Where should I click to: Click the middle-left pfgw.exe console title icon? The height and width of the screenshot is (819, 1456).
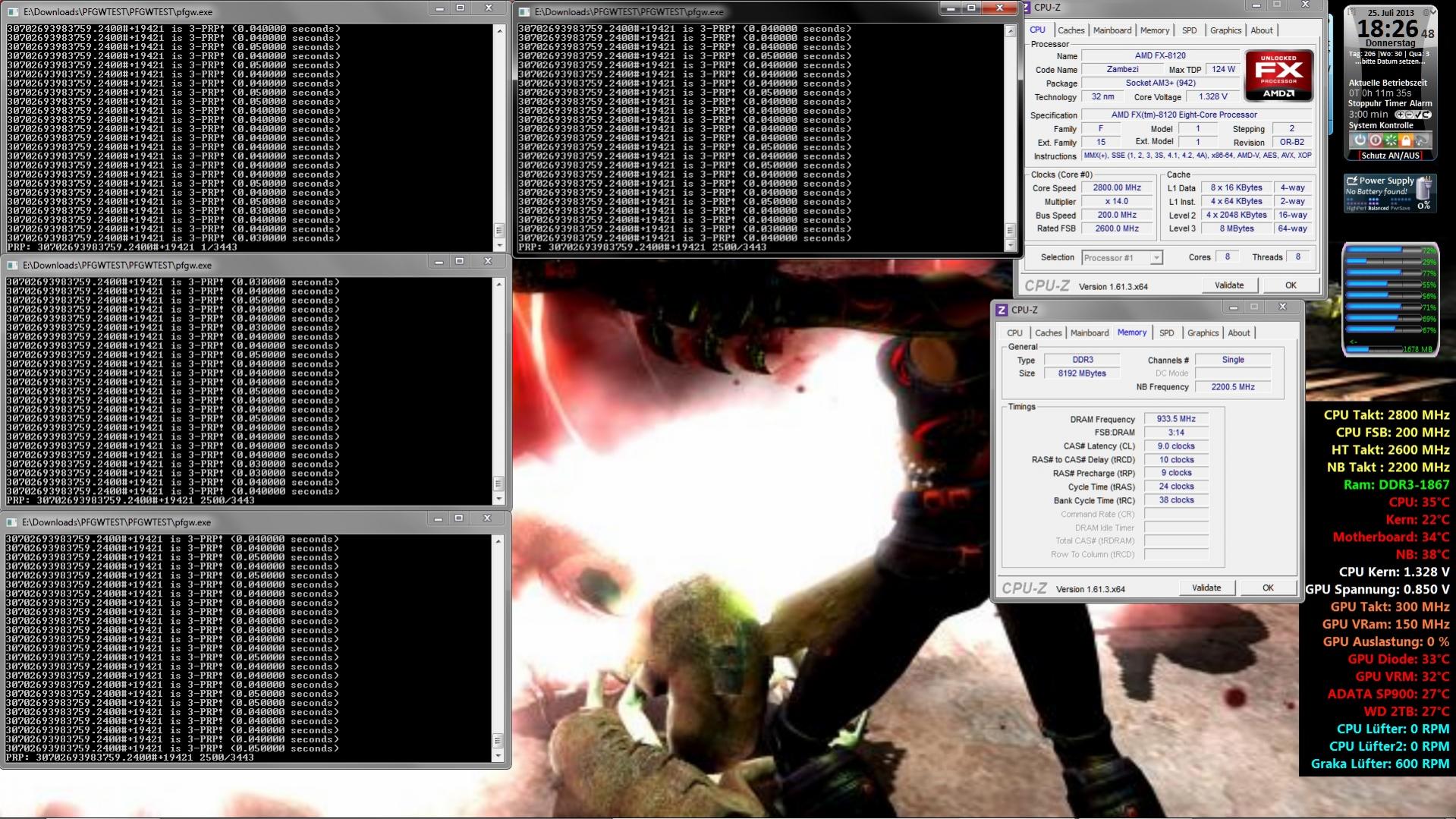point(12,266)
